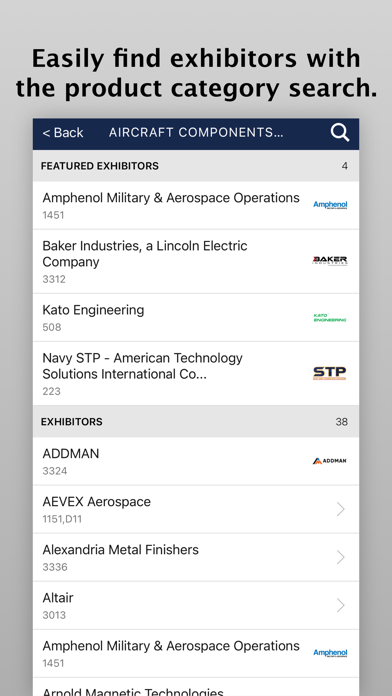Click the ADDMAN logo
The image size is (392, 696).
coord(329,461)
